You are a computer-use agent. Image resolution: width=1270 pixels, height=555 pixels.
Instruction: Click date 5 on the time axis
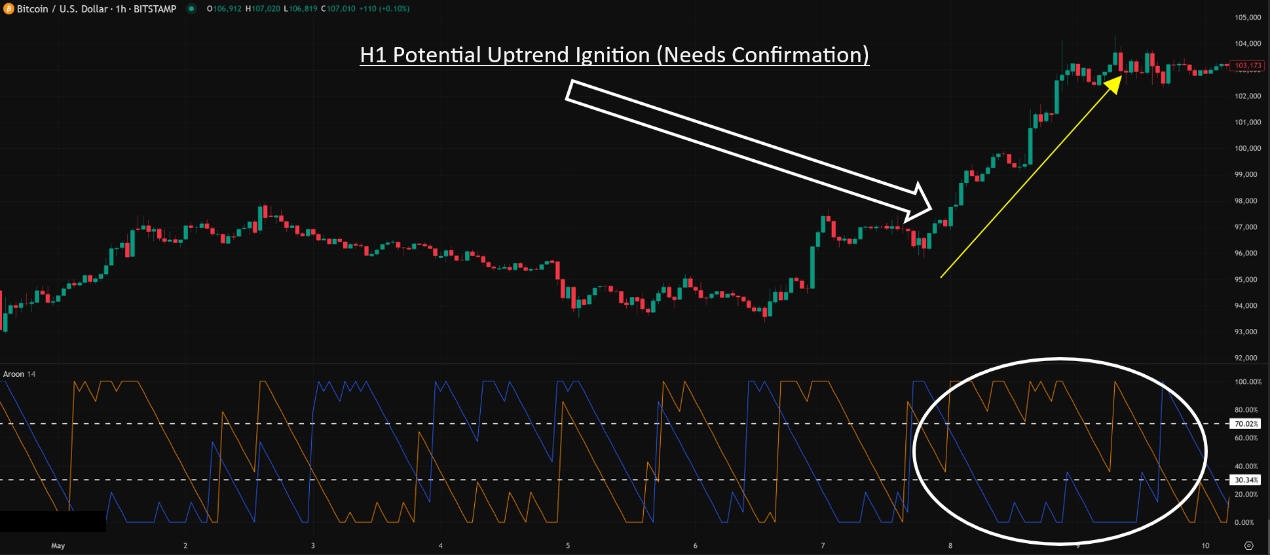(x=567, y=546)
